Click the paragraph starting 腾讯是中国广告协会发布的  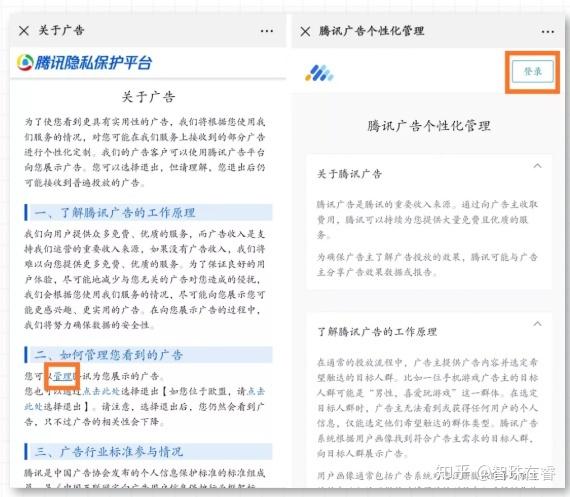point(145,478)
